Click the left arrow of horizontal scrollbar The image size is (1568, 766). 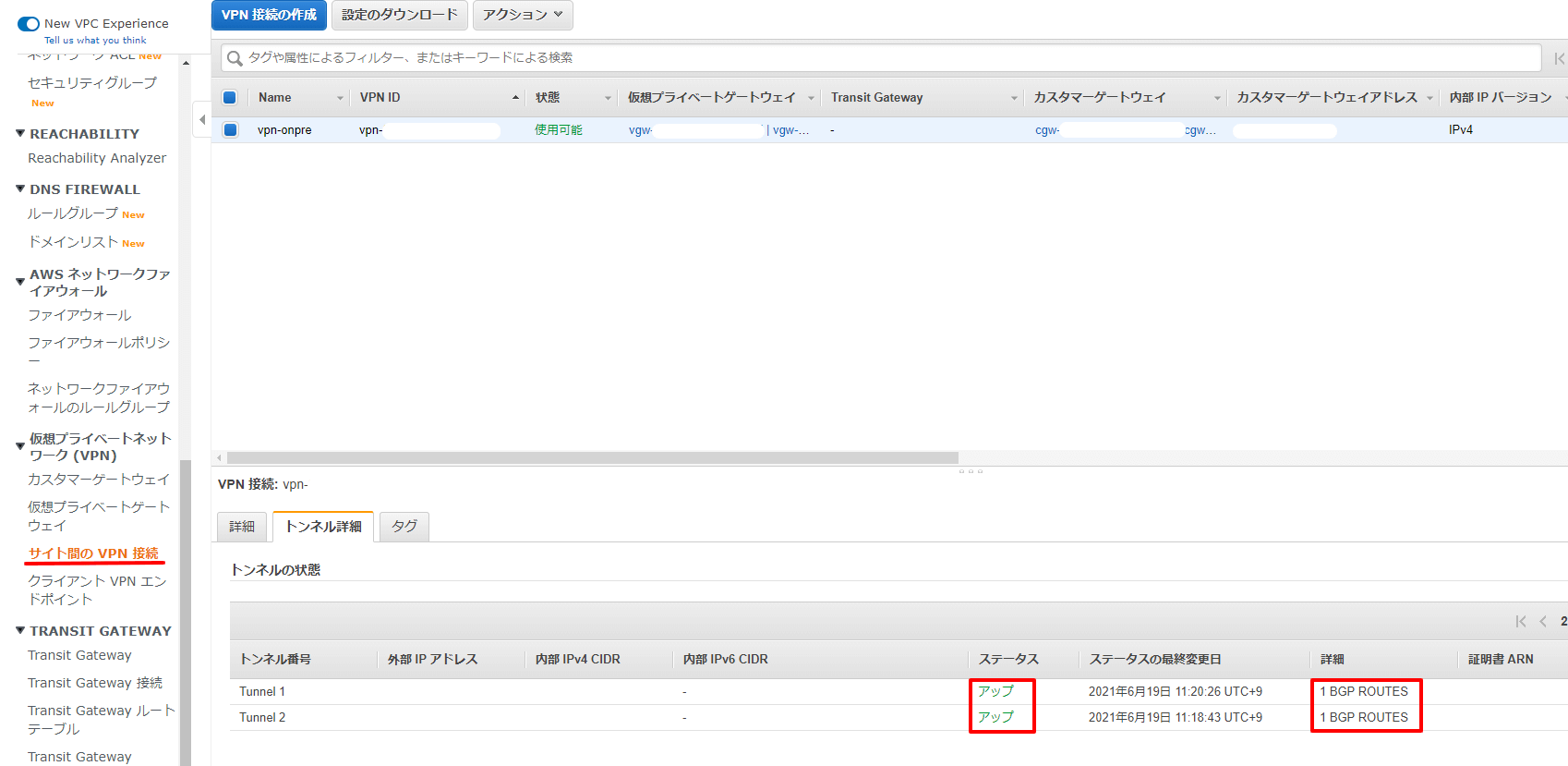tap(219, 457)
